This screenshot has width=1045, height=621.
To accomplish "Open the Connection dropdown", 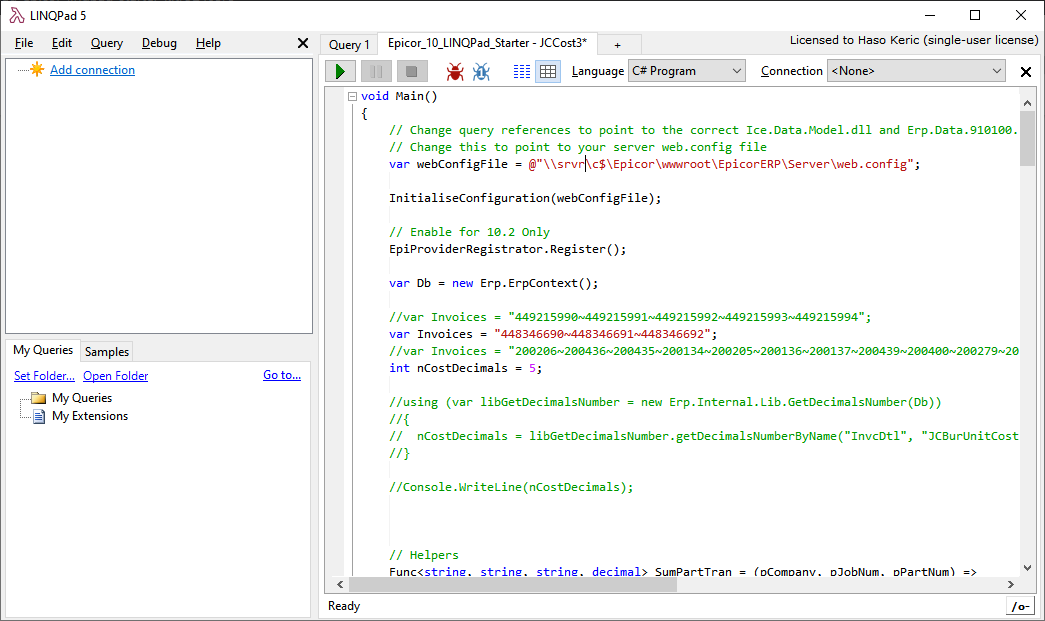I will pos(916,71).
